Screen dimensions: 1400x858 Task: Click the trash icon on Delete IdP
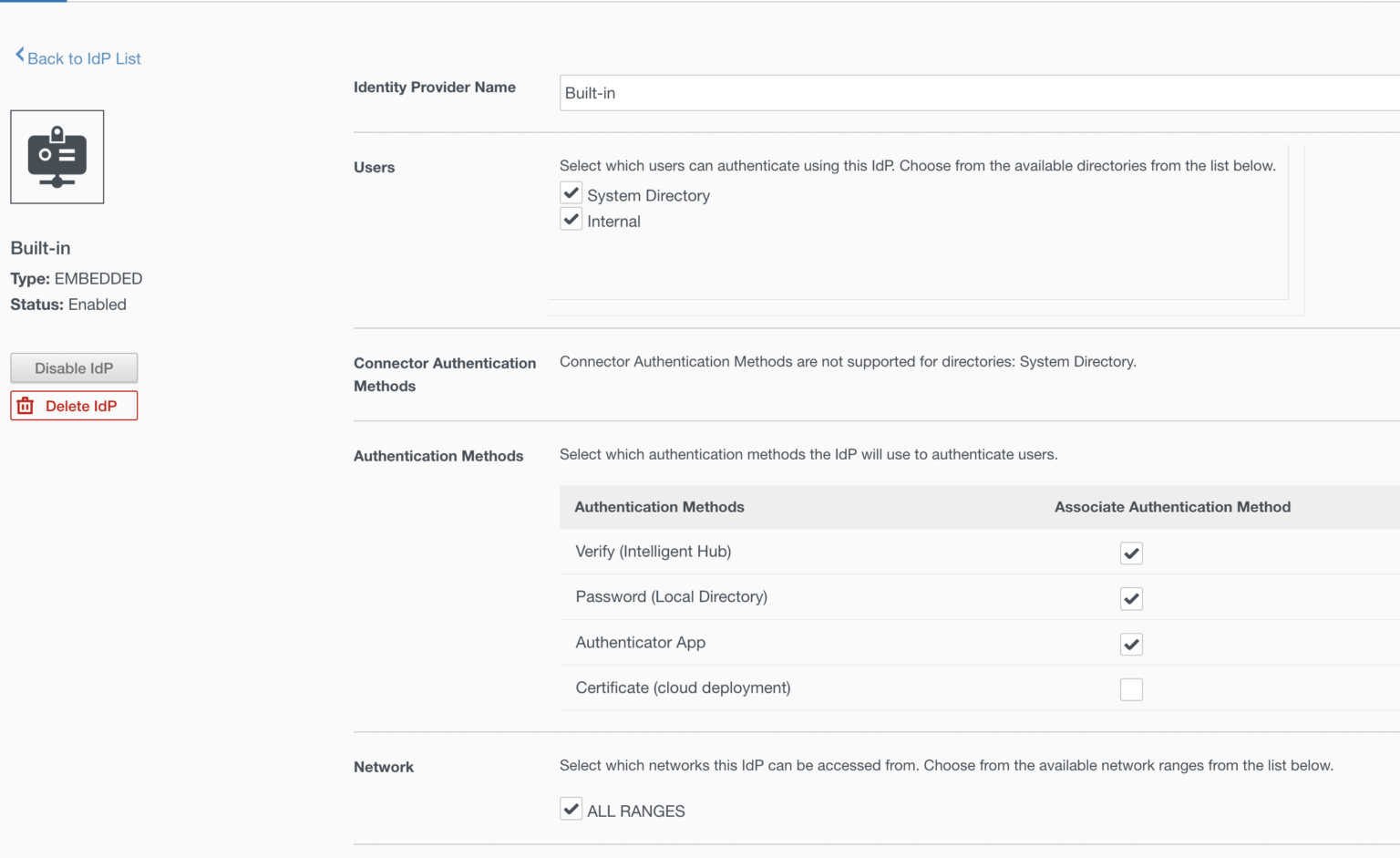coord(25,405)
